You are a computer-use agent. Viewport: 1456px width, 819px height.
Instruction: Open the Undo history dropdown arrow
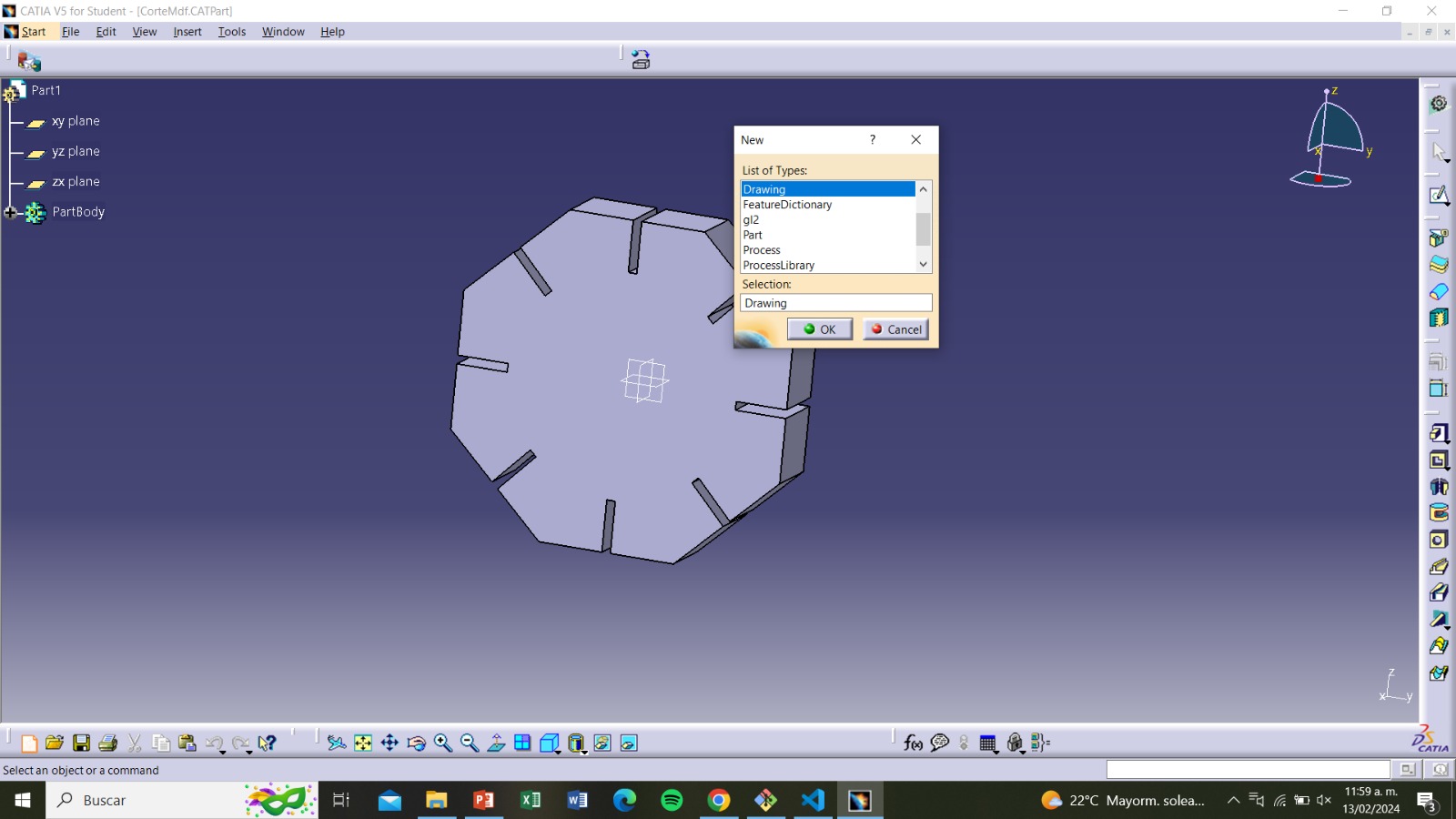click(223, 752)
